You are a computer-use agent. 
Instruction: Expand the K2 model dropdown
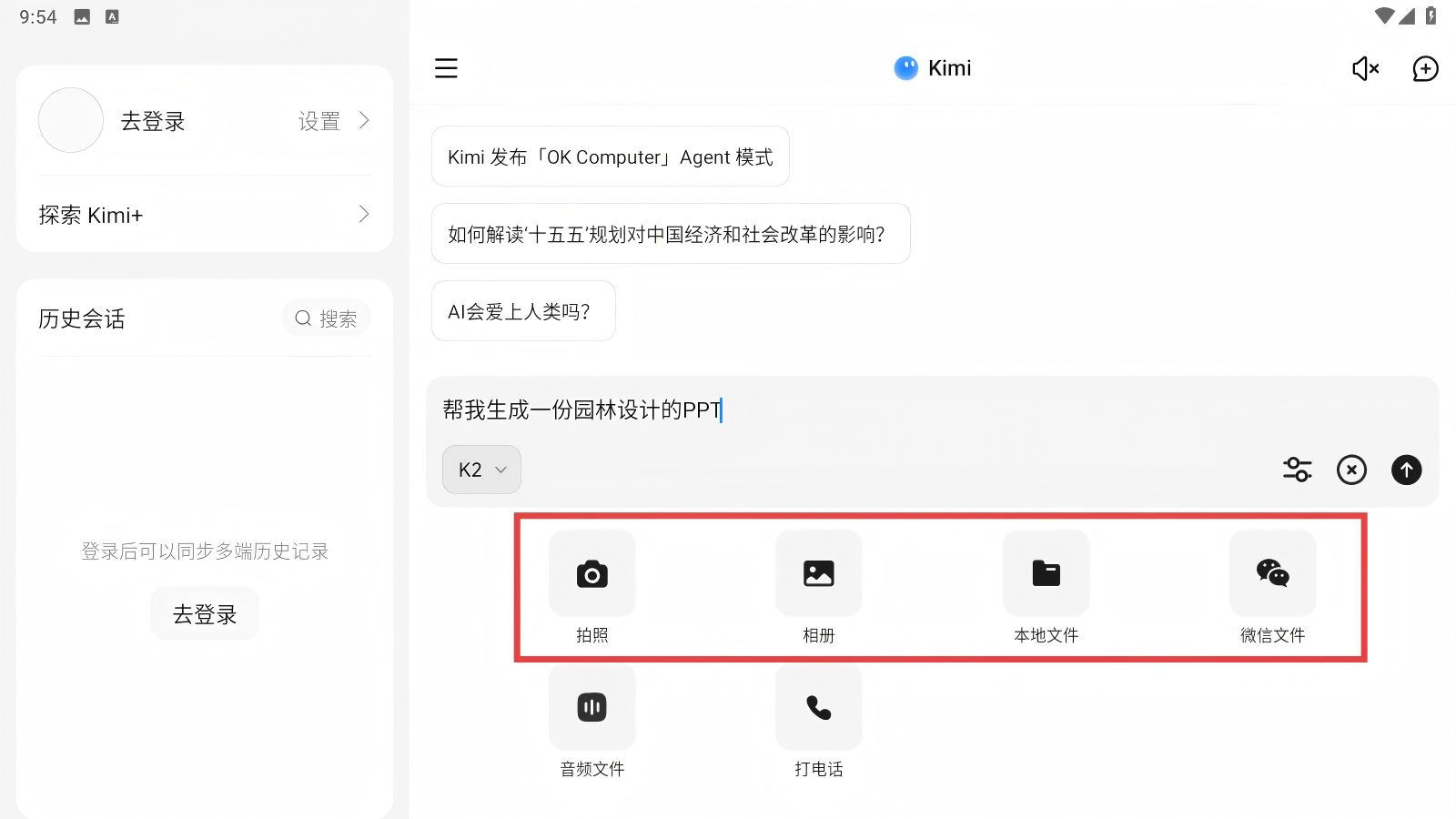click(x=481, y=470)
